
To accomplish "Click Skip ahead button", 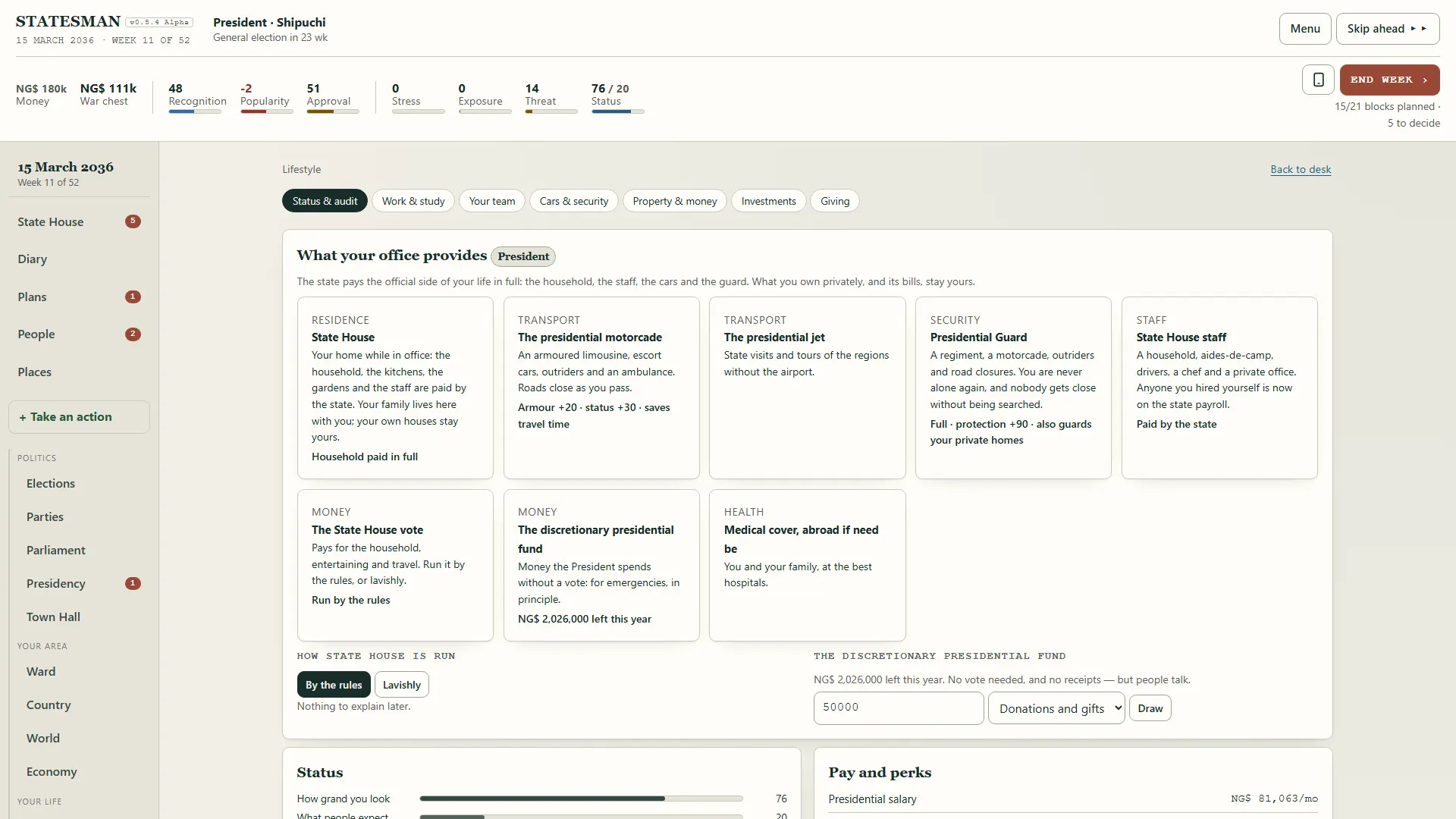I will tap(1388, 29).
